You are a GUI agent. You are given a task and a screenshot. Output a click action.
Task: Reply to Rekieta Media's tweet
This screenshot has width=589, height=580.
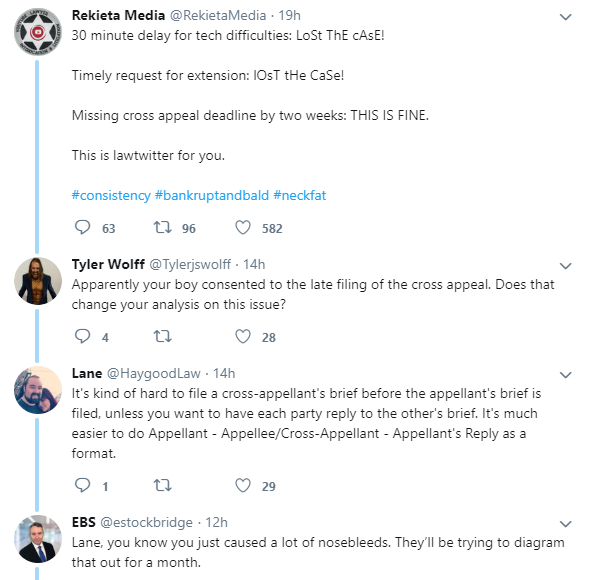click(x=82, y=227)
